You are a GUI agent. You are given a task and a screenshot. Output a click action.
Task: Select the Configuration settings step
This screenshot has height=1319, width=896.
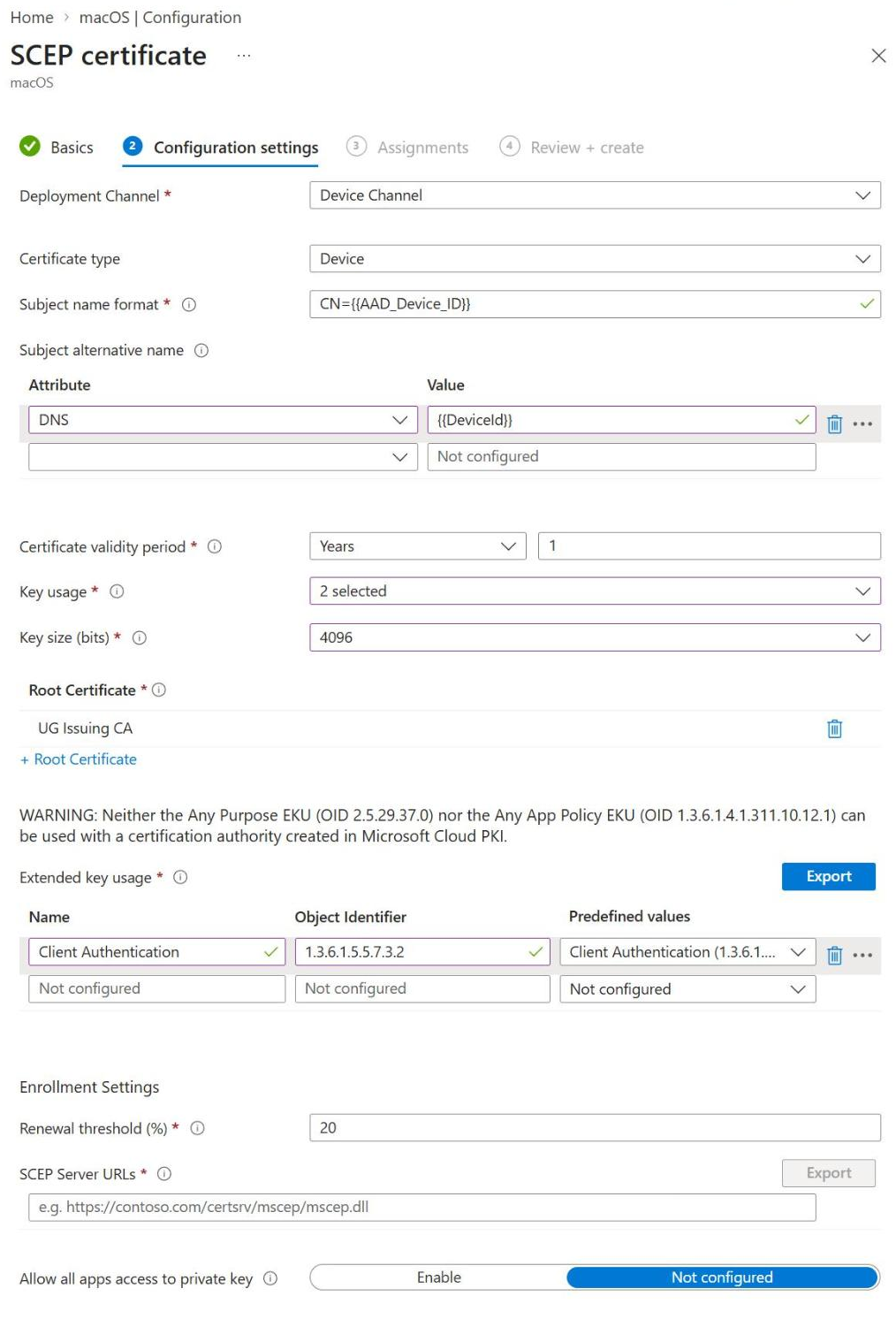(x=221, y=148)
